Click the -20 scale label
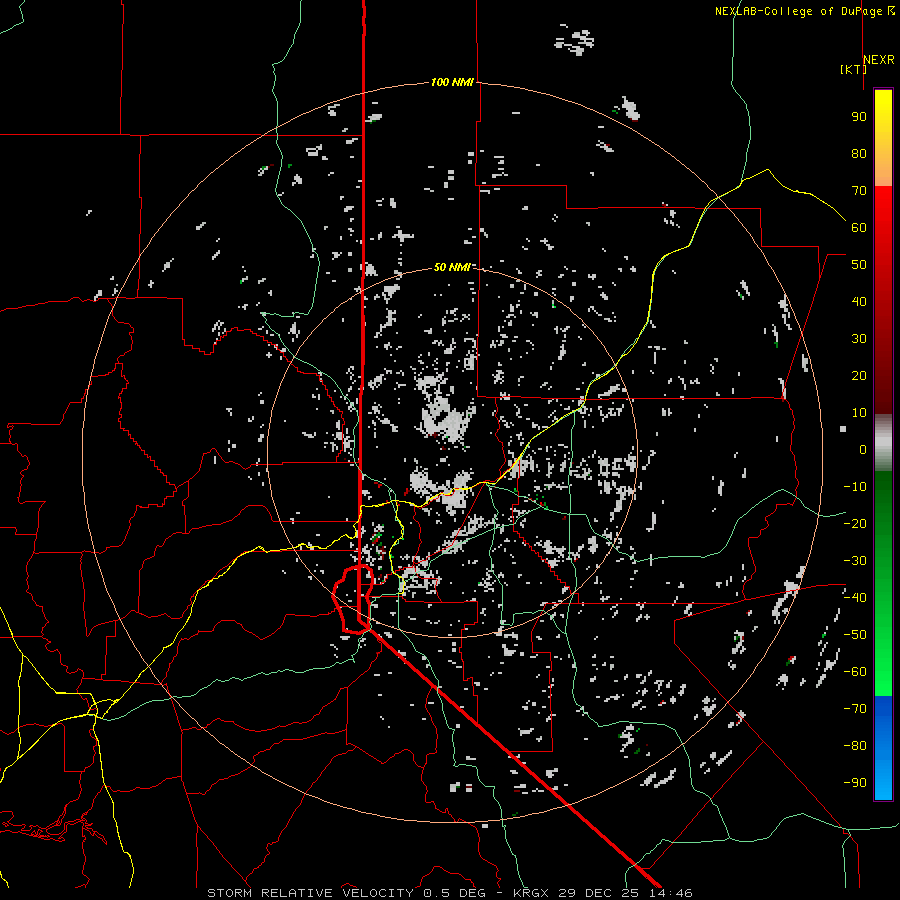Viewport: 900px width, 900px height. [855, 524]
